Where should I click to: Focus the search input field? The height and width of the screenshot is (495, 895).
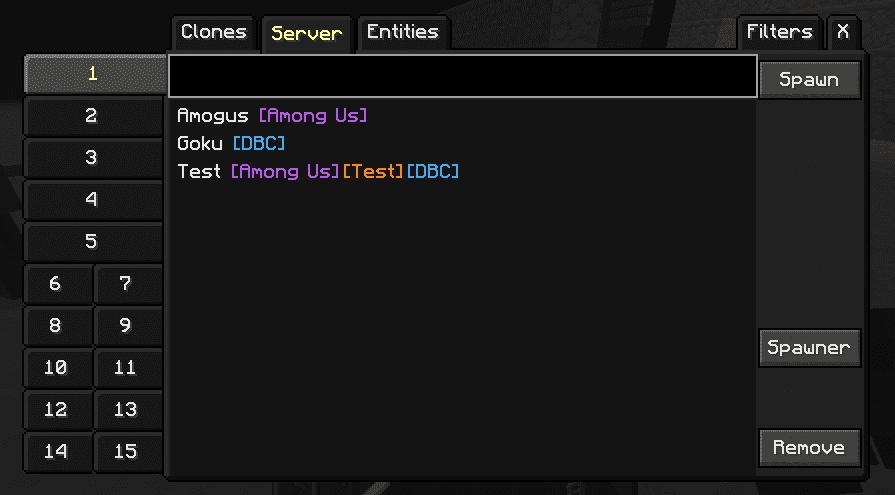click(x=463, y=76)
